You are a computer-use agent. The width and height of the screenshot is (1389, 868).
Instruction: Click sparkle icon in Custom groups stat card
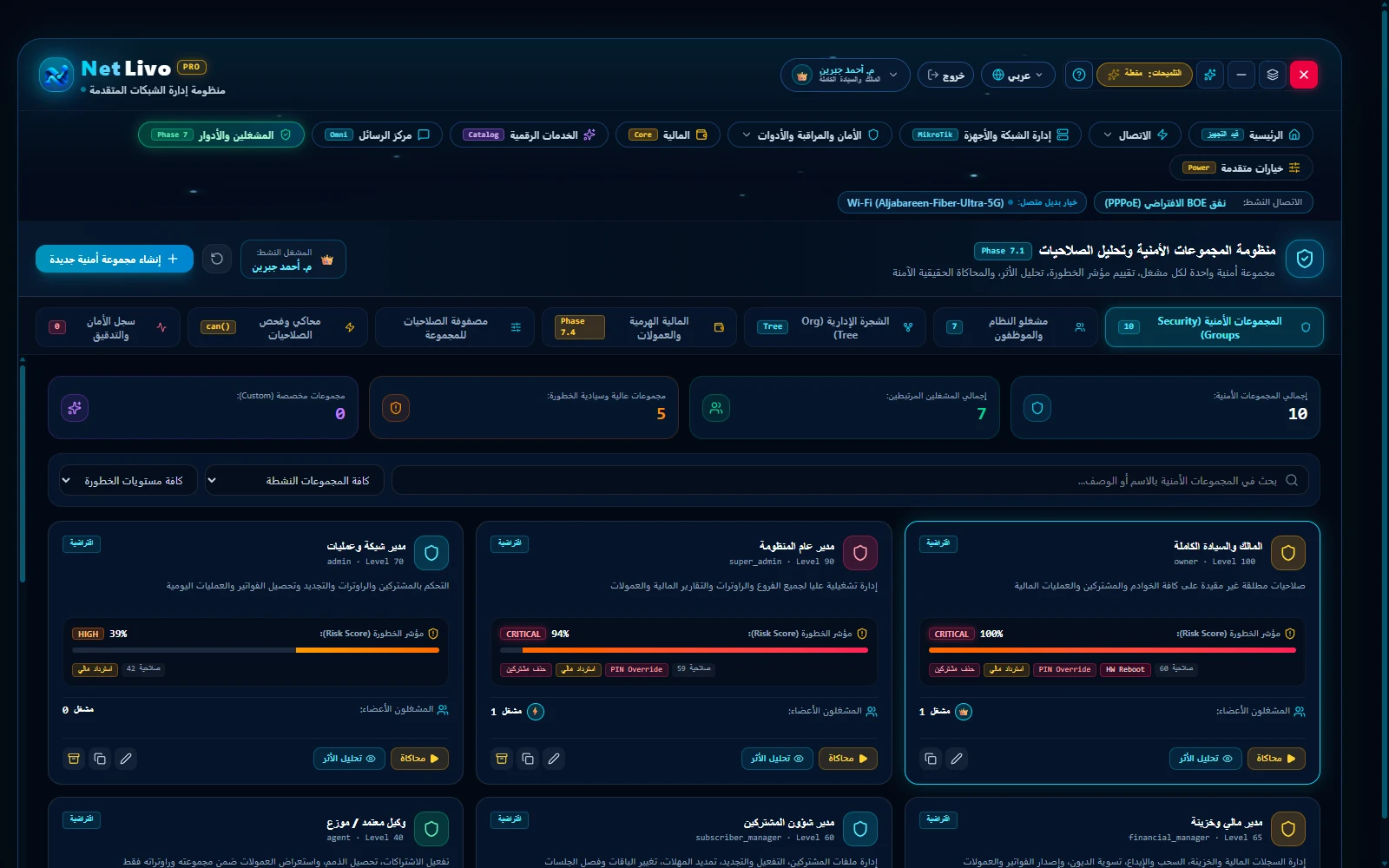click(x=75, y=408)
